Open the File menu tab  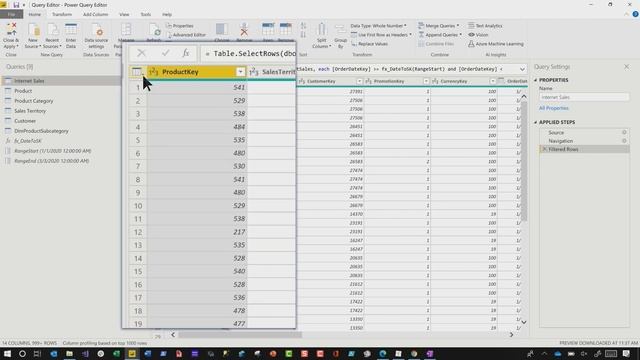pos(11,14)
